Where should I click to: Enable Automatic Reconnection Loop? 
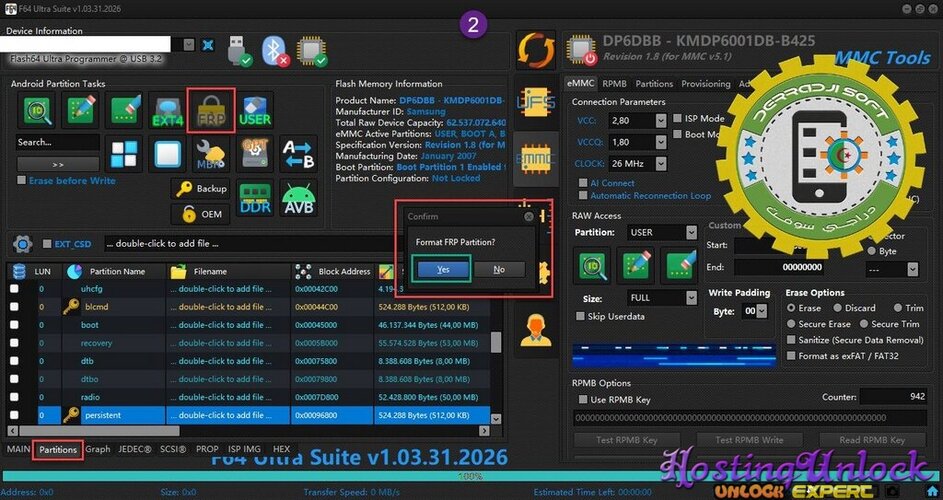(583, 196)
